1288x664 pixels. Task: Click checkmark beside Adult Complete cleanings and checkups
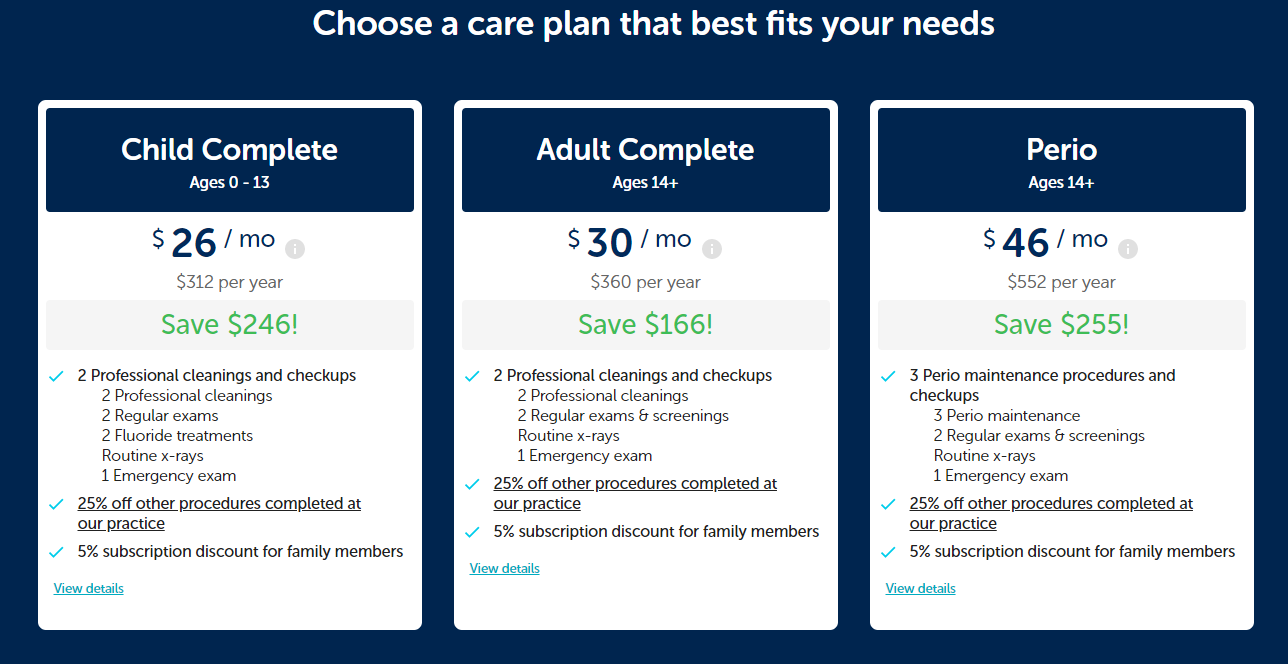coord(472,376)
